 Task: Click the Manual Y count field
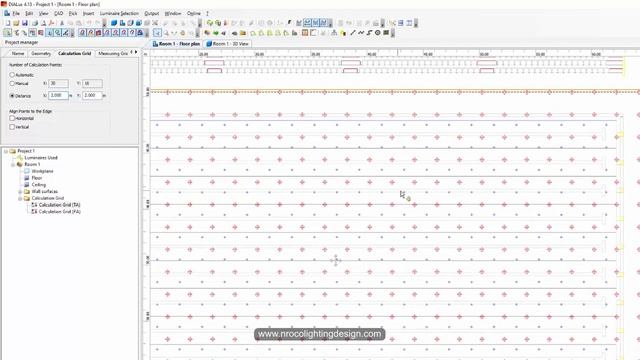[x=92, y=84]
